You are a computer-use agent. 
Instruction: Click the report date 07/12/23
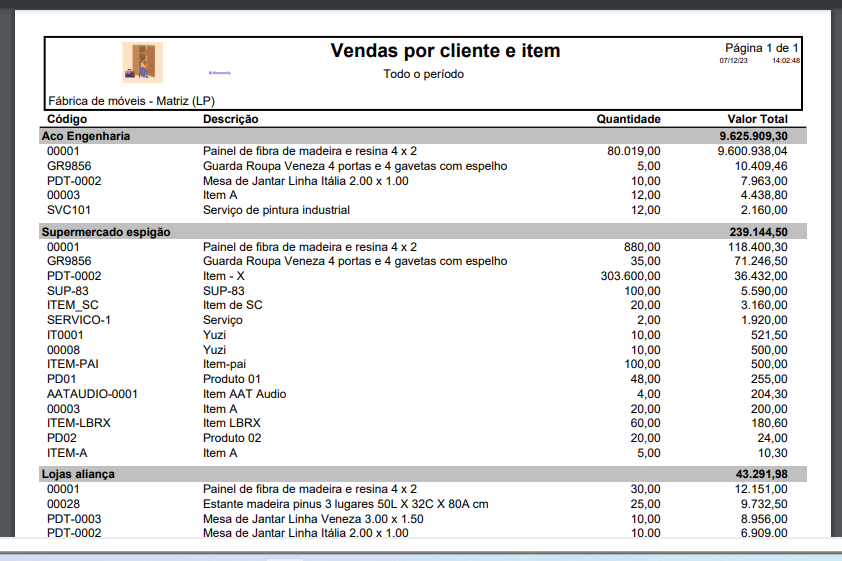[734, 61]
